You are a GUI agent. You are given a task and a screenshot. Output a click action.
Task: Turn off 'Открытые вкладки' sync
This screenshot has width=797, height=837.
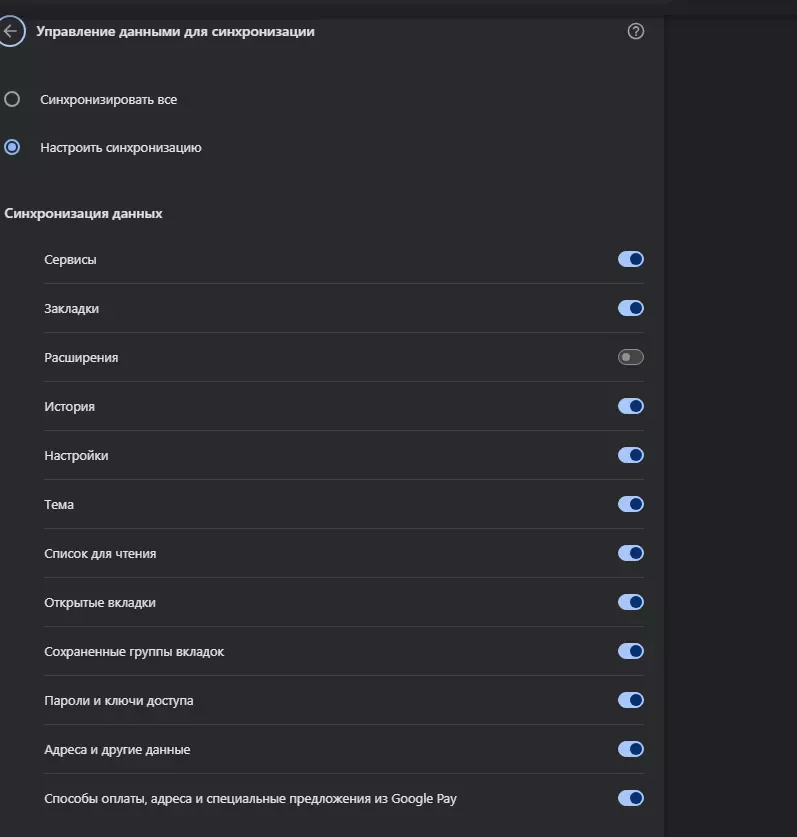coord(630,603)
